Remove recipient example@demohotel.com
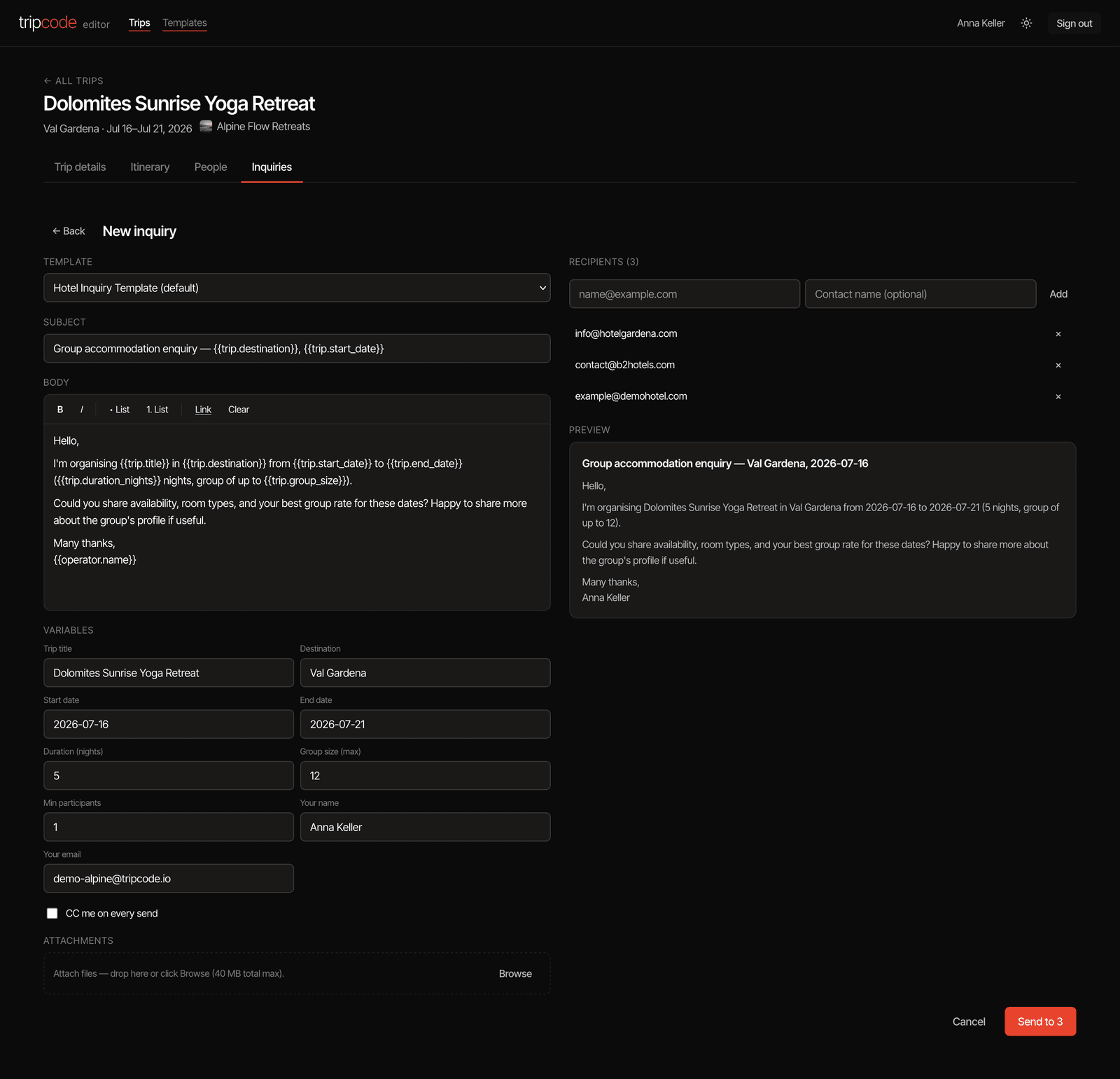 point(1058,396)
